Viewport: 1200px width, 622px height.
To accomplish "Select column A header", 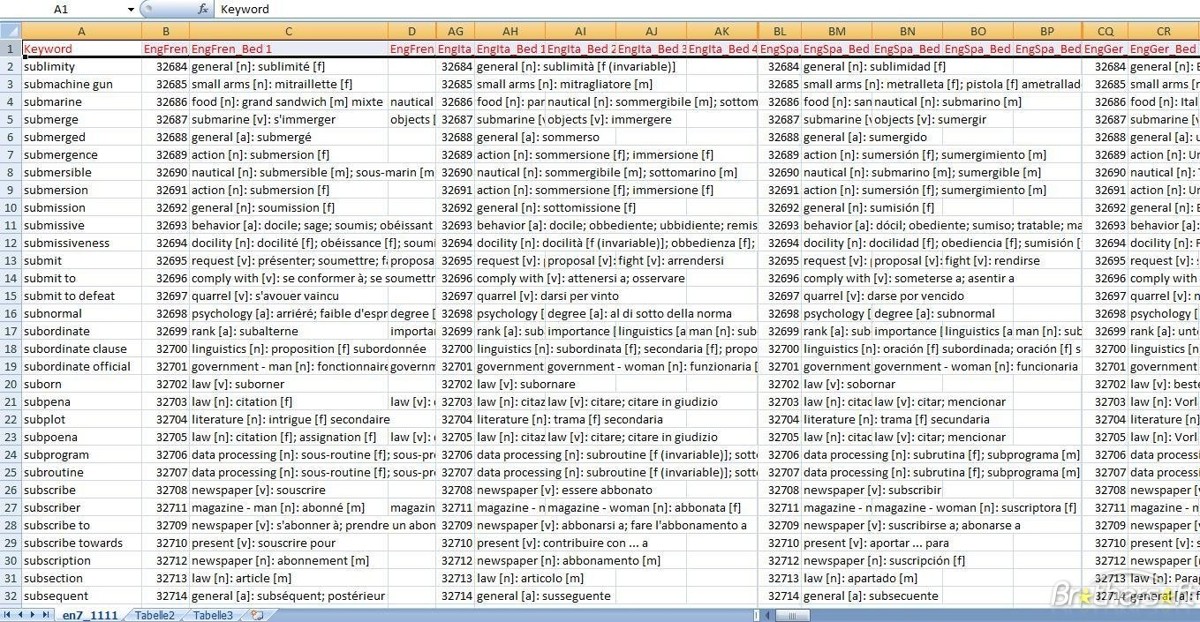I will [x=81, y=31].
